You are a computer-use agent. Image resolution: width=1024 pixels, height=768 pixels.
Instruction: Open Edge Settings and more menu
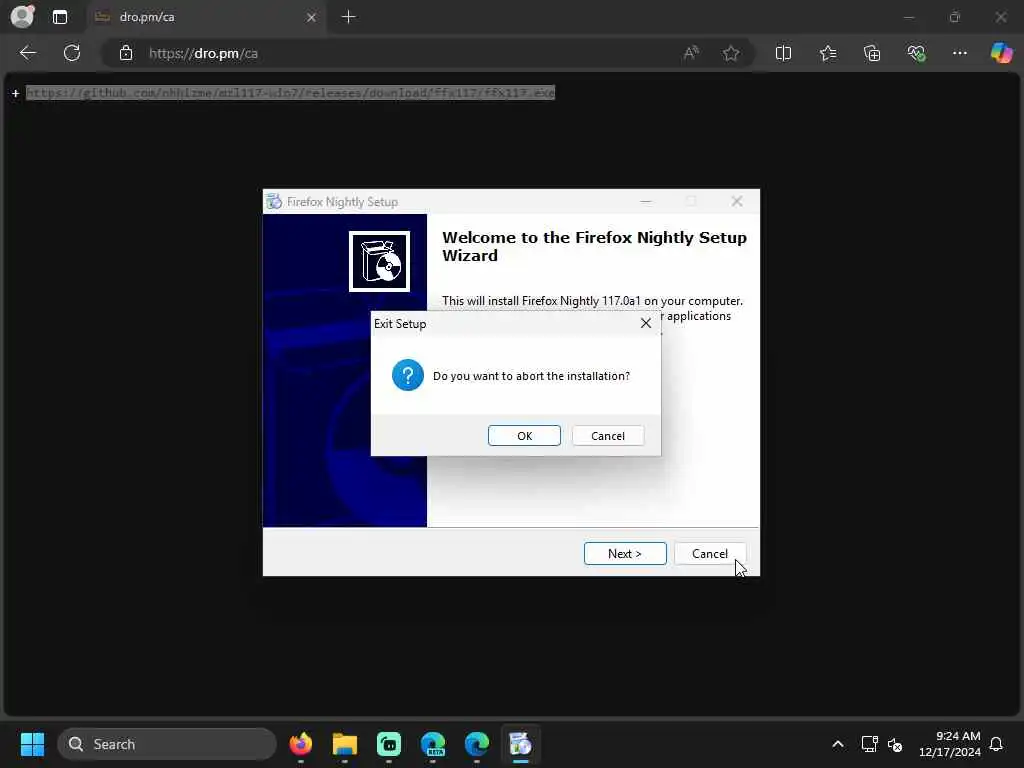coord(959,53)
